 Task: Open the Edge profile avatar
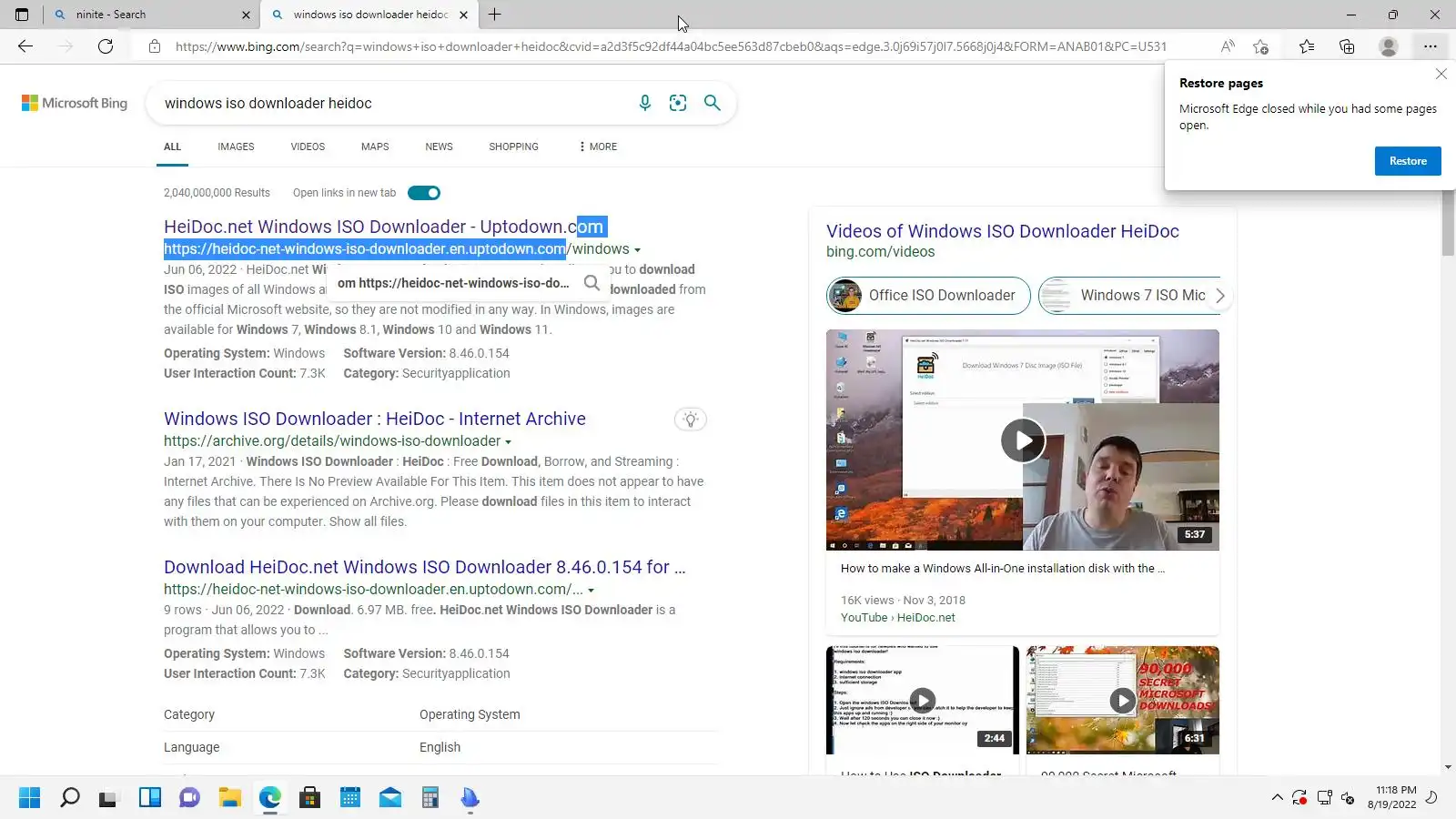click(x=1388, y=46)
